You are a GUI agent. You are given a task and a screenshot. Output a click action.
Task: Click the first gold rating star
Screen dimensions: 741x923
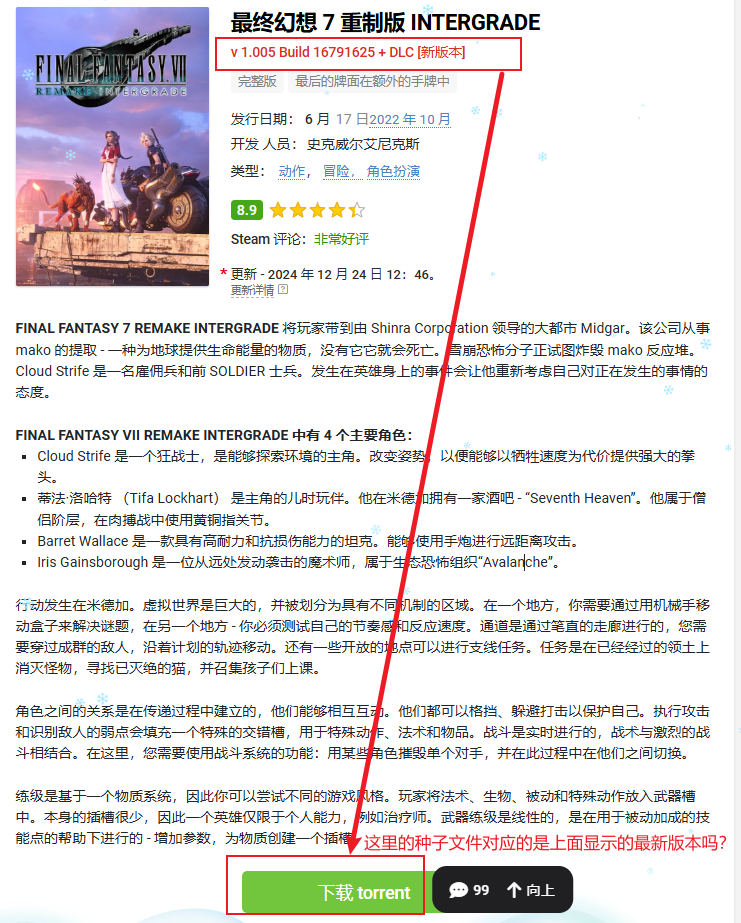[278, 210]
